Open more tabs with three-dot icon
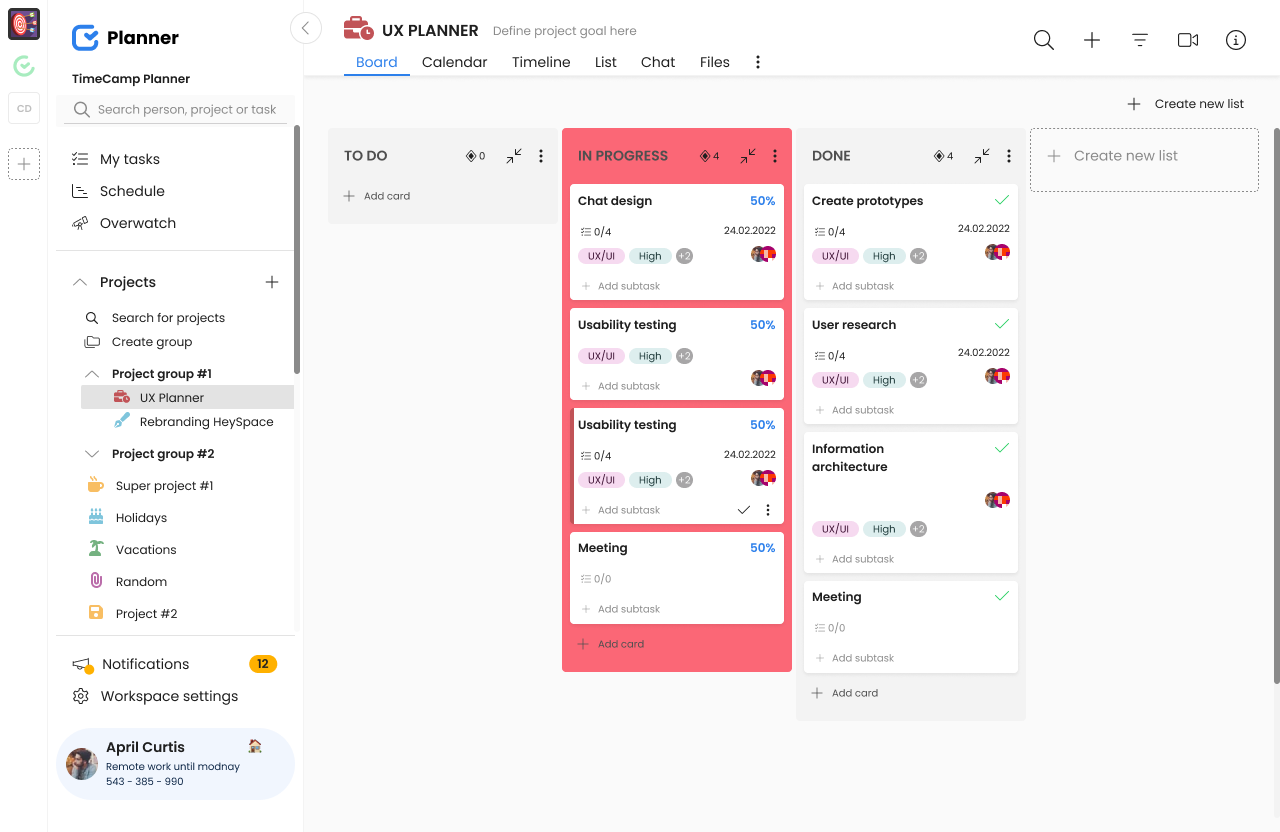 click(758, 62)
